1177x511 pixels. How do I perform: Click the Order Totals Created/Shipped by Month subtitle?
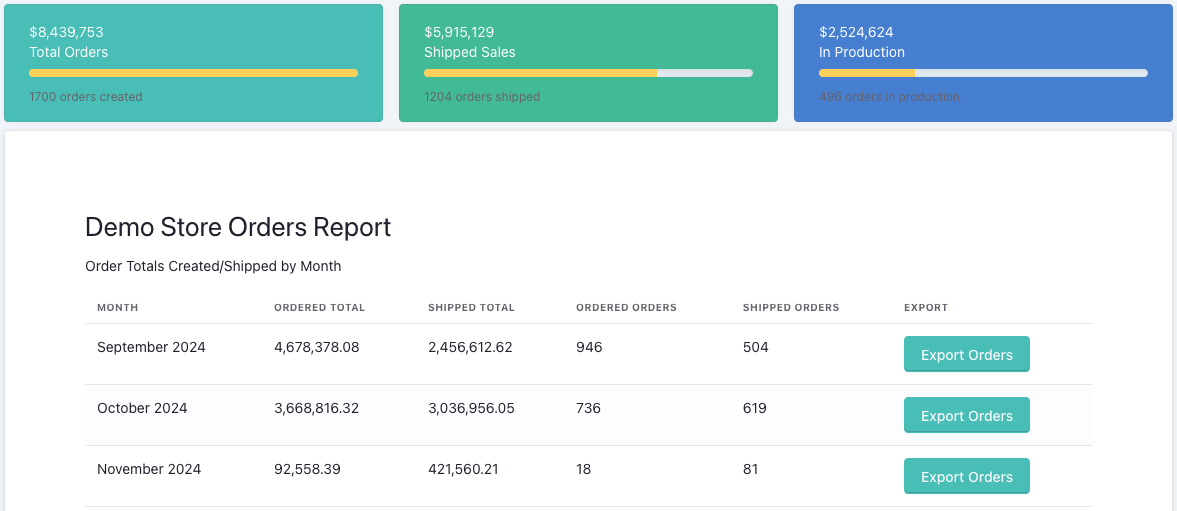[x=213, y=266]
